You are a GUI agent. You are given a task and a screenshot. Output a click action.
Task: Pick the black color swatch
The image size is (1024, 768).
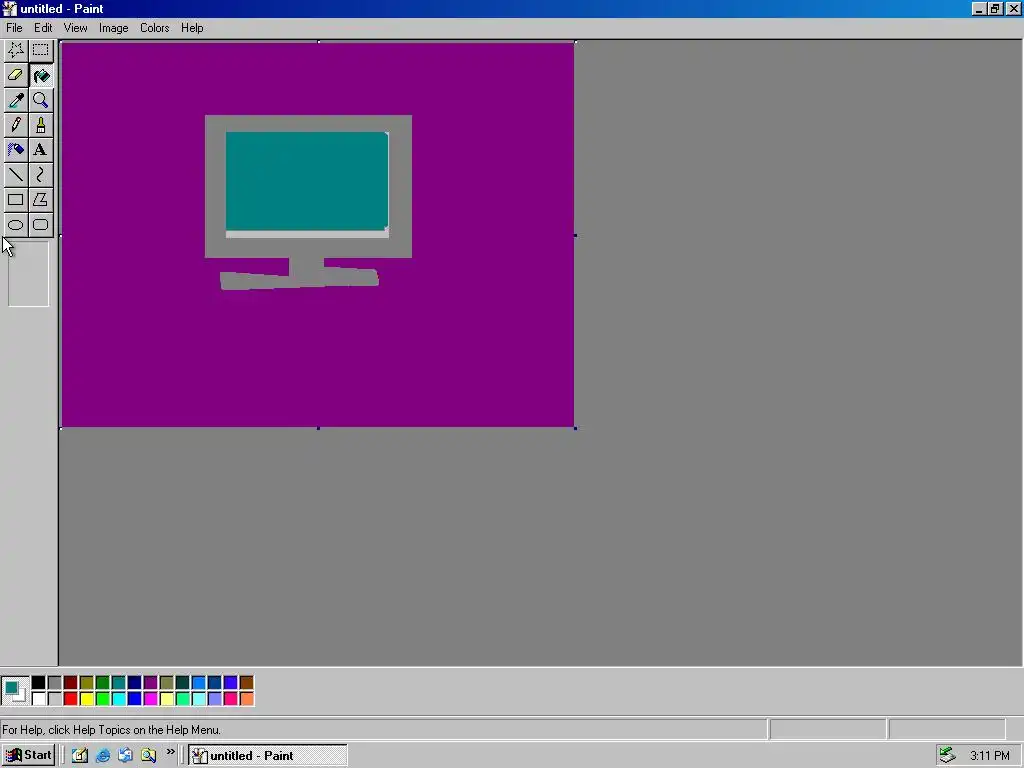39,683
